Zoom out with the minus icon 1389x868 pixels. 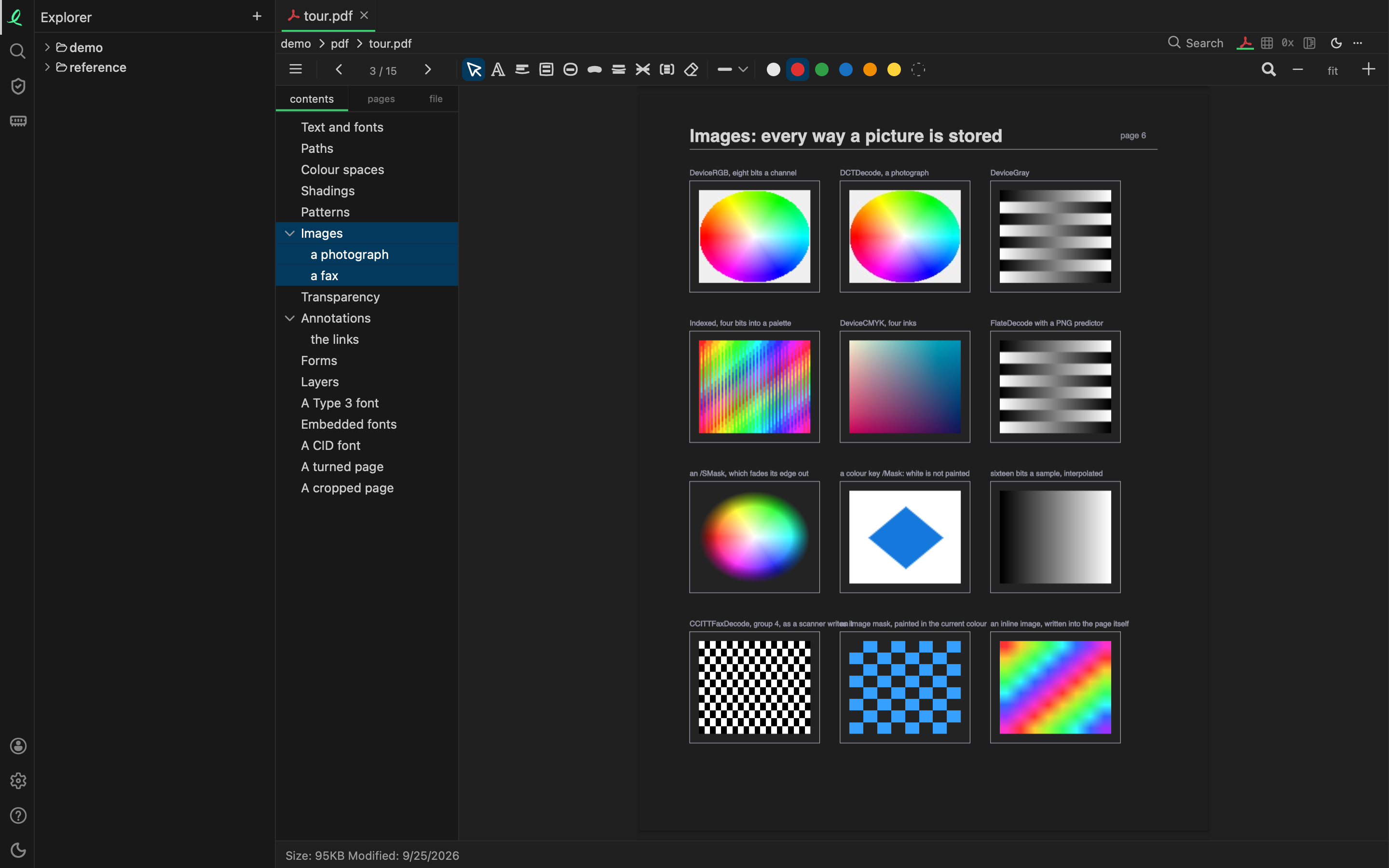[1298, 70]
